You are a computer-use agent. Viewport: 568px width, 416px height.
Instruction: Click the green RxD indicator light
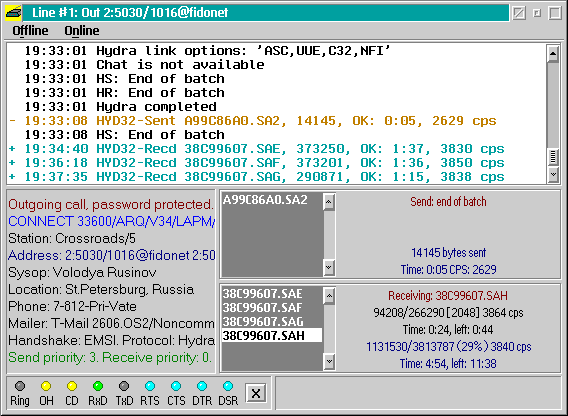[98, 386]
